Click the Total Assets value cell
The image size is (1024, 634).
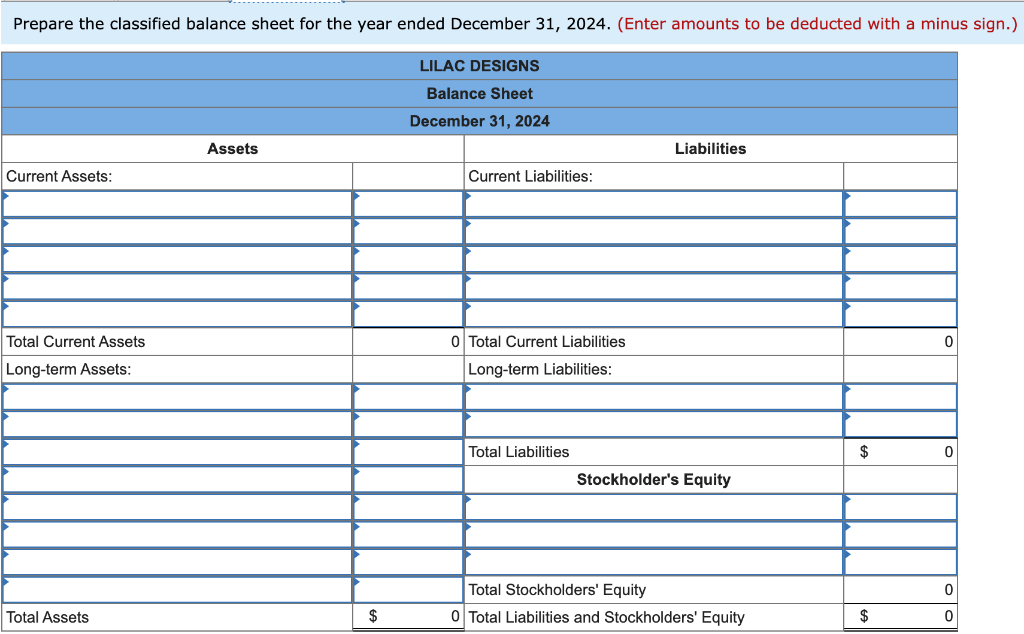(408, 617)
